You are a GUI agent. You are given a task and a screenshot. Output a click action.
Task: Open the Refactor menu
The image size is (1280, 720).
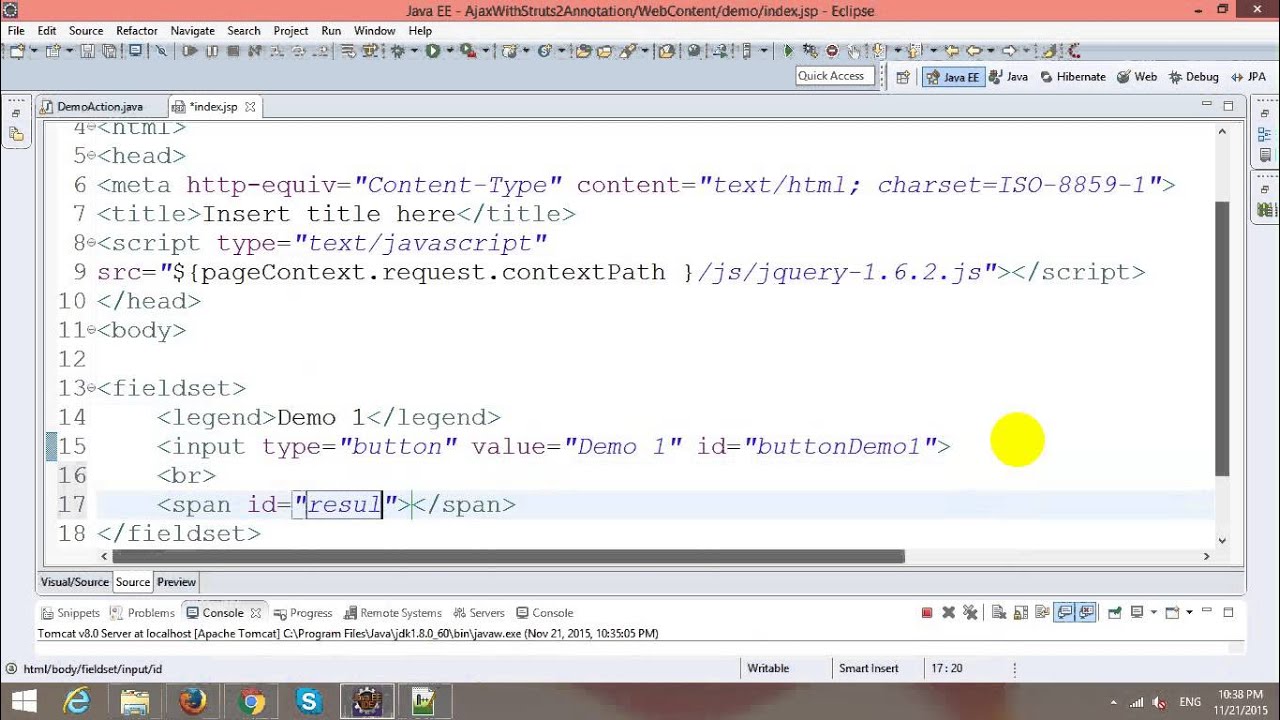click(137, 31)
